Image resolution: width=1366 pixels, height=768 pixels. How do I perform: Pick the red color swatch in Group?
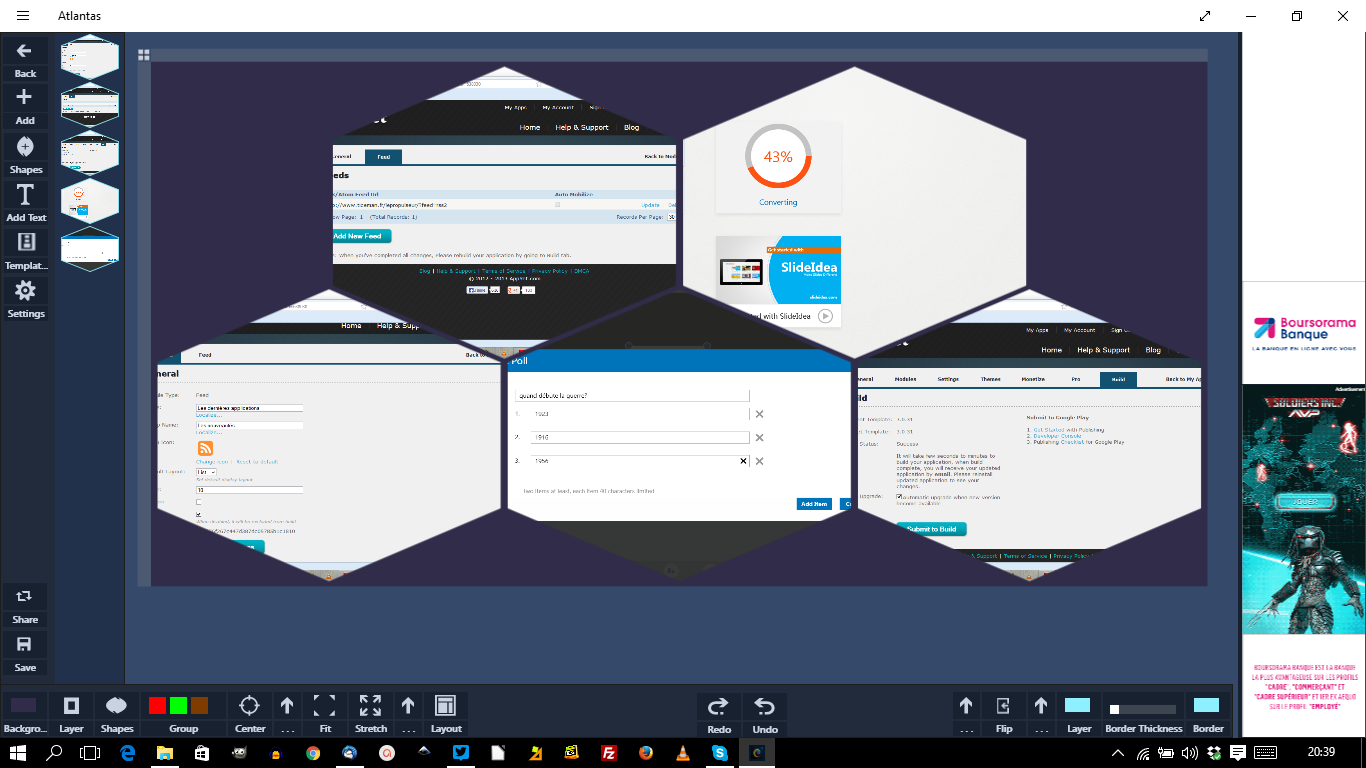(x=157, y=705)
